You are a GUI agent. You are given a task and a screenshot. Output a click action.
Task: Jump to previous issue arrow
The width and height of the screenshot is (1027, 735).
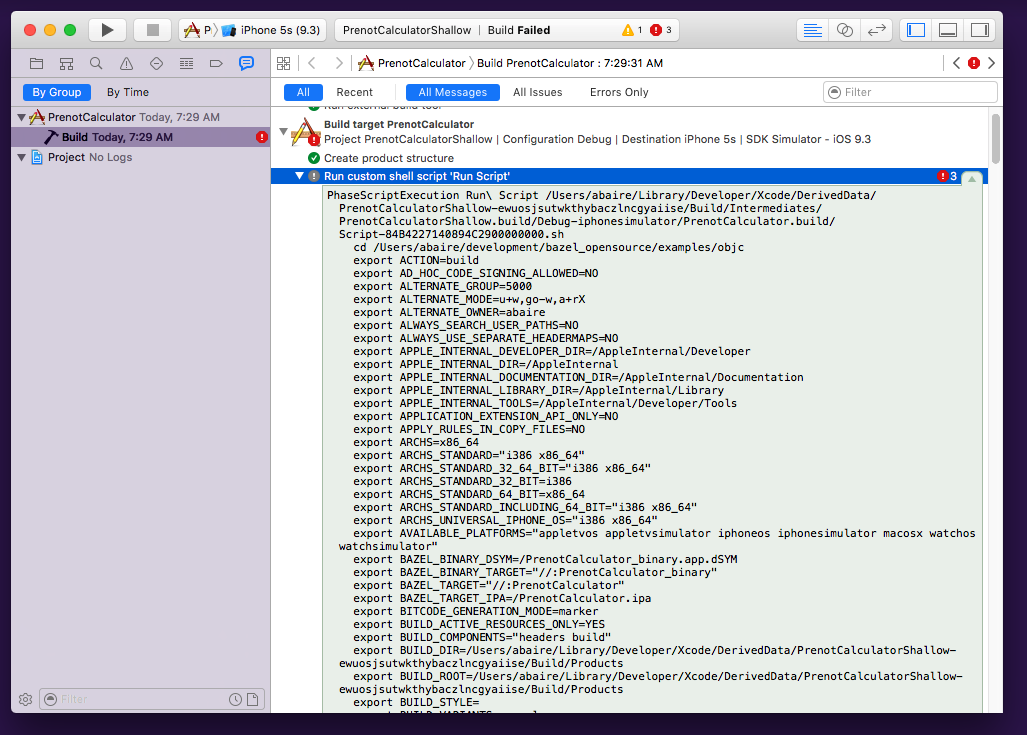point(956,64)
